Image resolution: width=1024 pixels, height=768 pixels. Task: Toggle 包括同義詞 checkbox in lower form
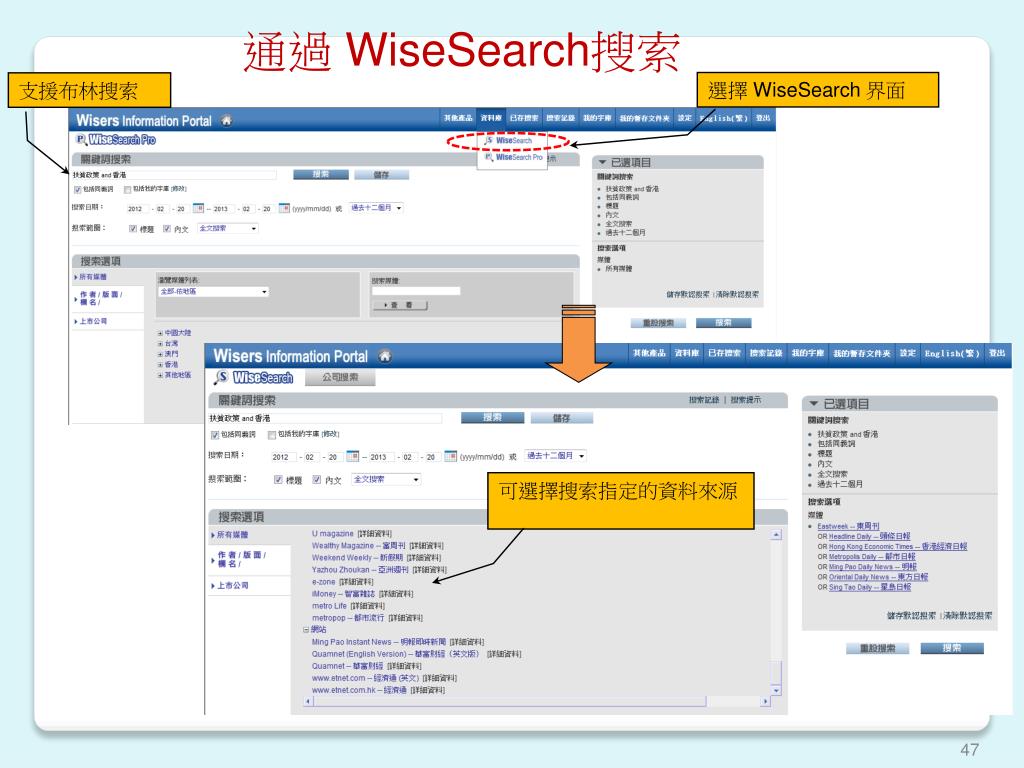[215, 435]
